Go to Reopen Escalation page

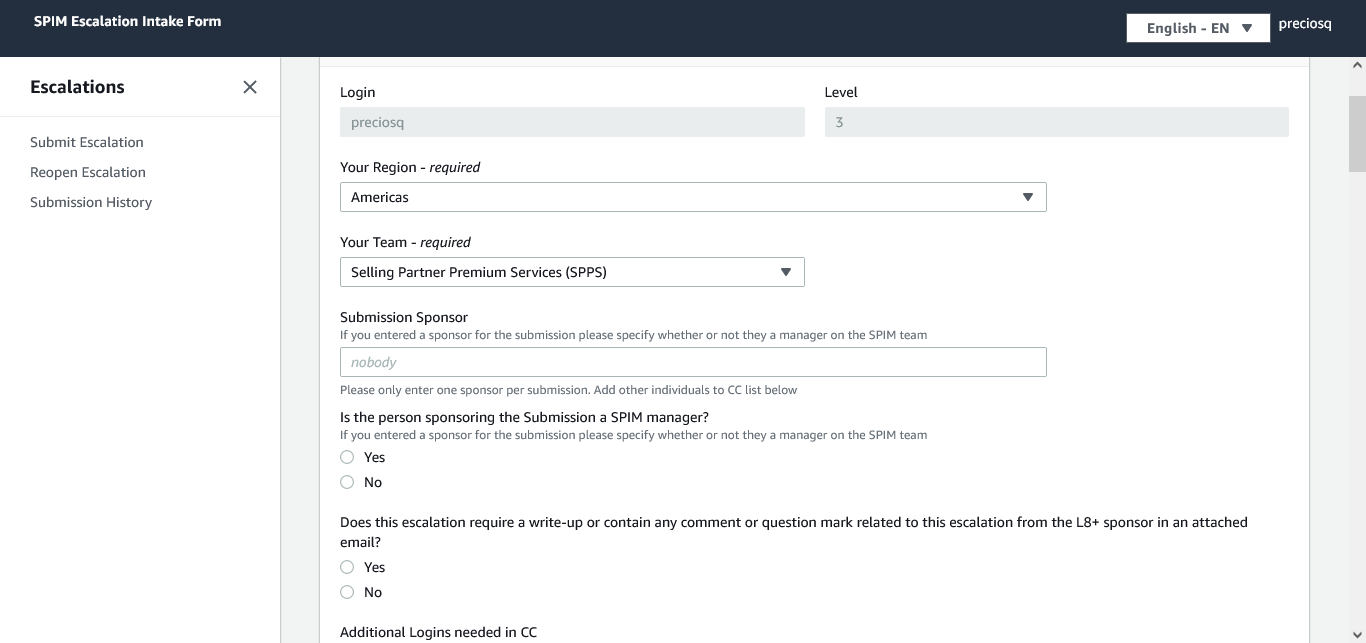[88, 172]
